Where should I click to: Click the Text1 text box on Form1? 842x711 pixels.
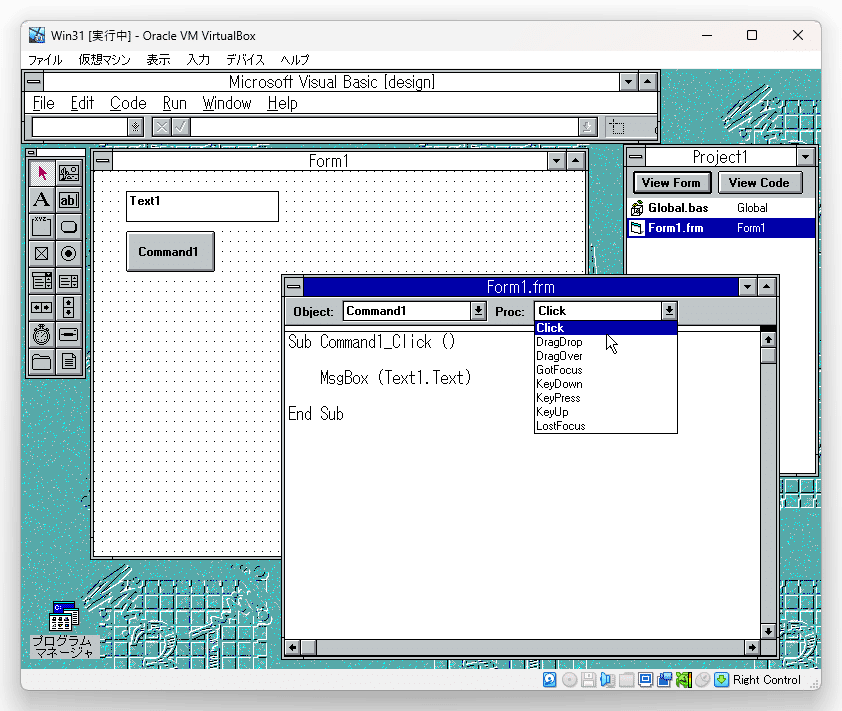click(202, 206)
